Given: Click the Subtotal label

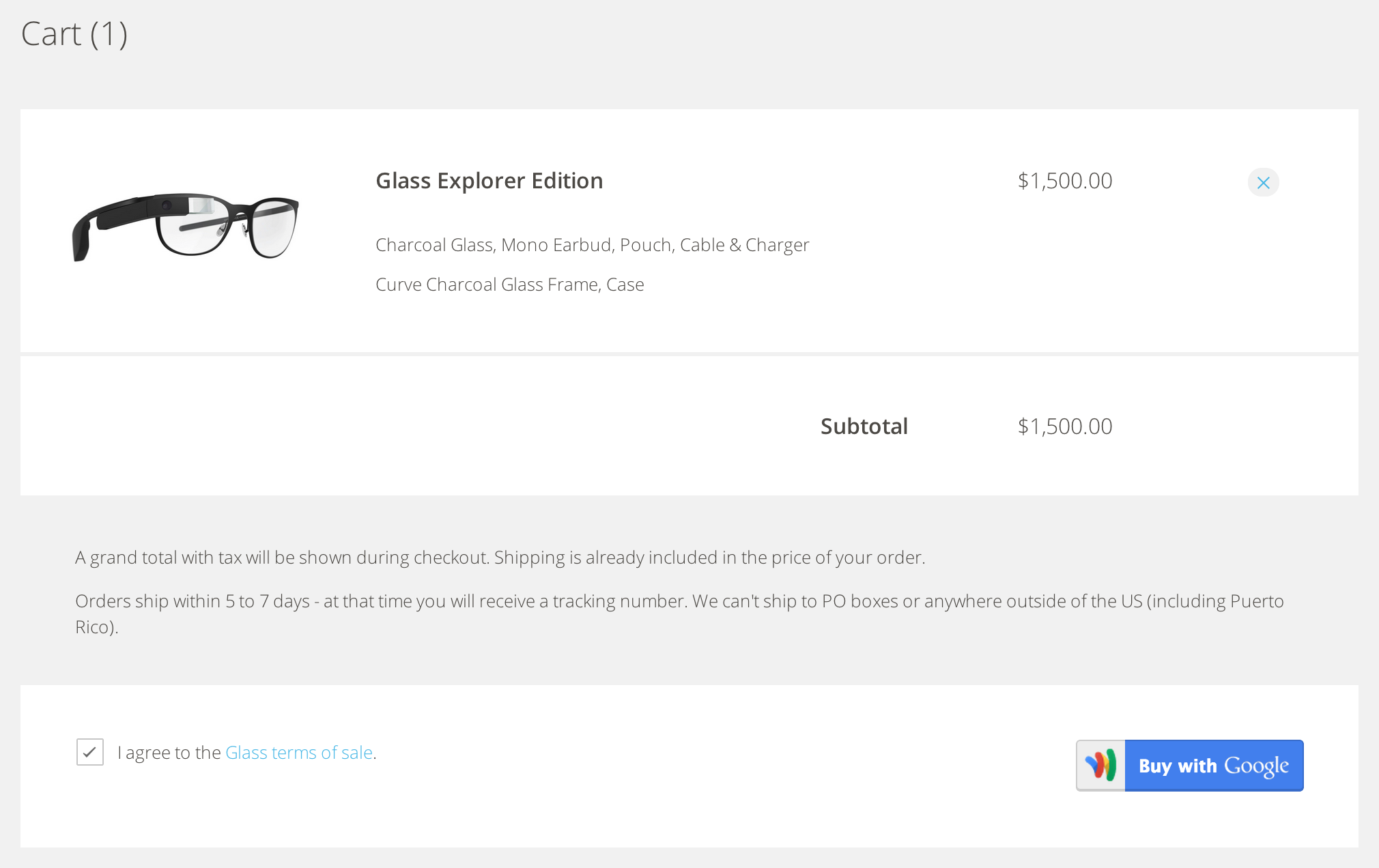Looking at the screenshot, I should [x=864, y=426].
